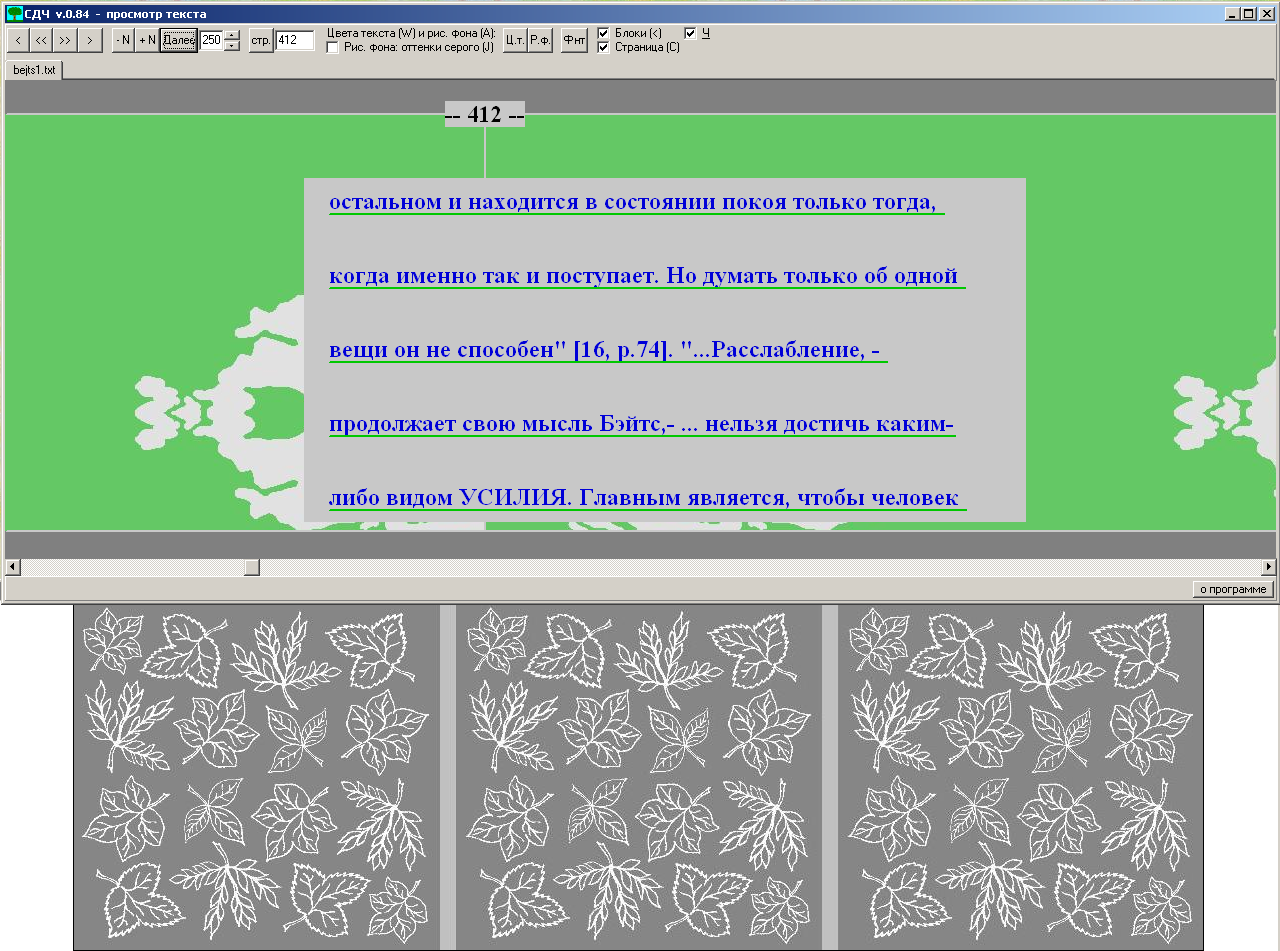Click the '+ N' toolbar button
The height and width of the screenshot is (951, 1280).
147,40
